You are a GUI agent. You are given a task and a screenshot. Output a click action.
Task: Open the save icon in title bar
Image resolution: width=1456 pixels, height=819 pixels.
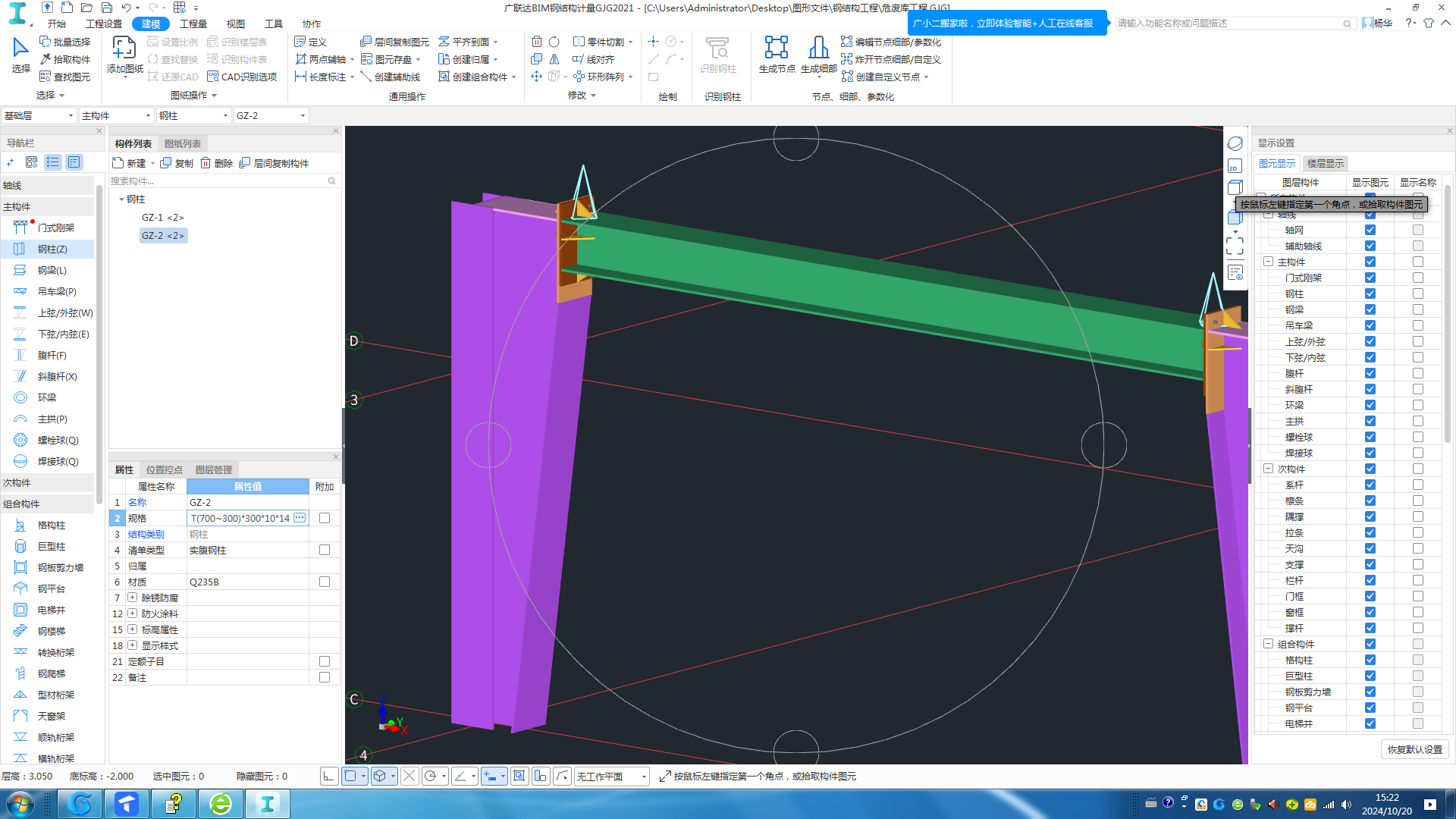coord(106,8)
